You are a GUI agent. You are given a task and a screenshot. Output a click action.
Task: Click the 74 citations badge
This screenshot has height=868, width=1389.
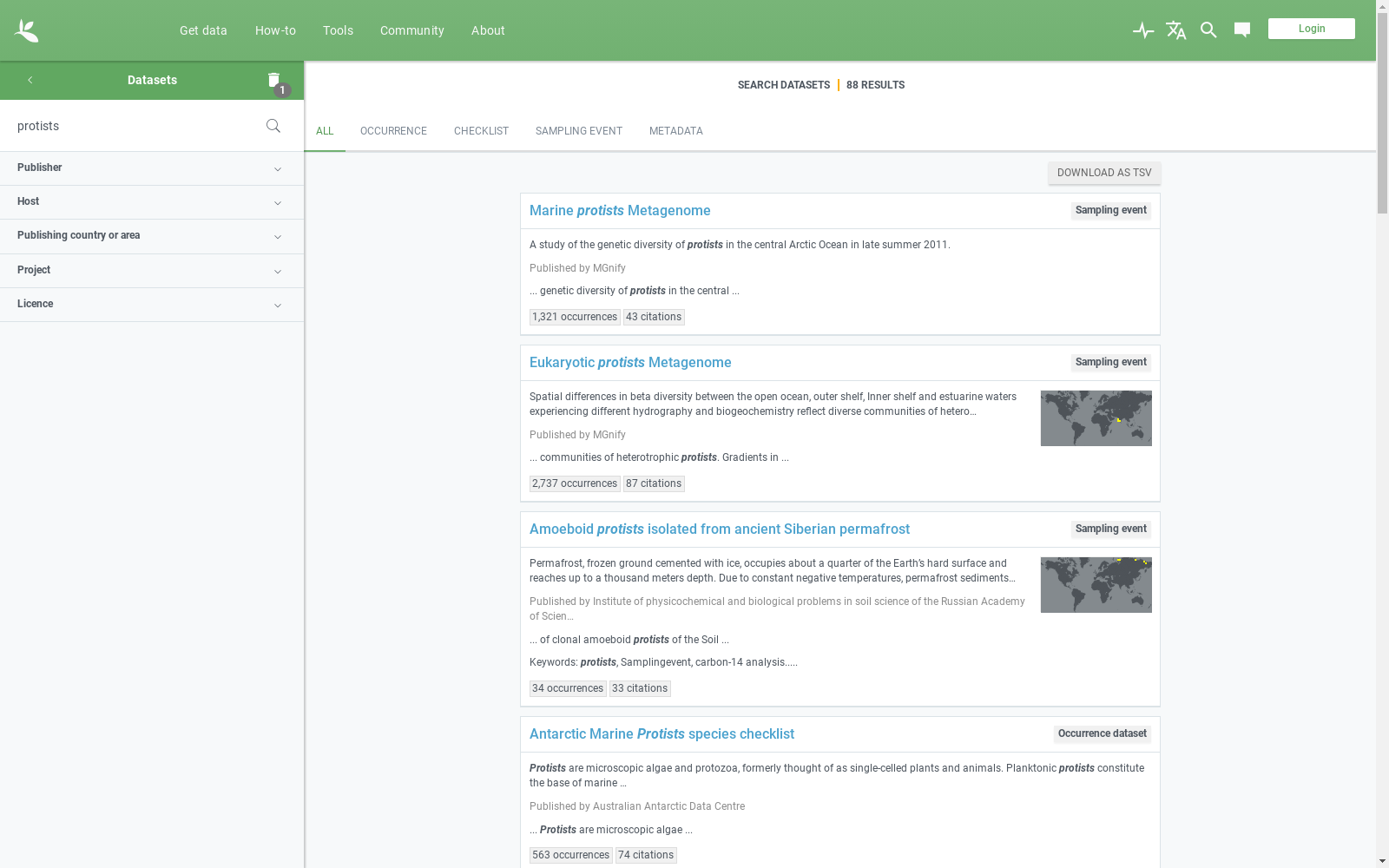coord(646,855)
